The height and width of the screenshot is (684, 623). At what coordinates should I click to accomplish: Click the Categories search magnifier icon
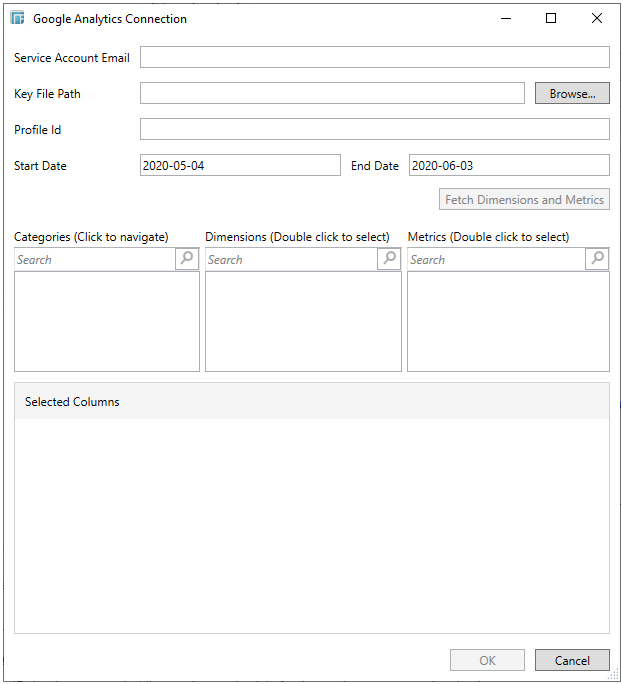coord(187,259)
